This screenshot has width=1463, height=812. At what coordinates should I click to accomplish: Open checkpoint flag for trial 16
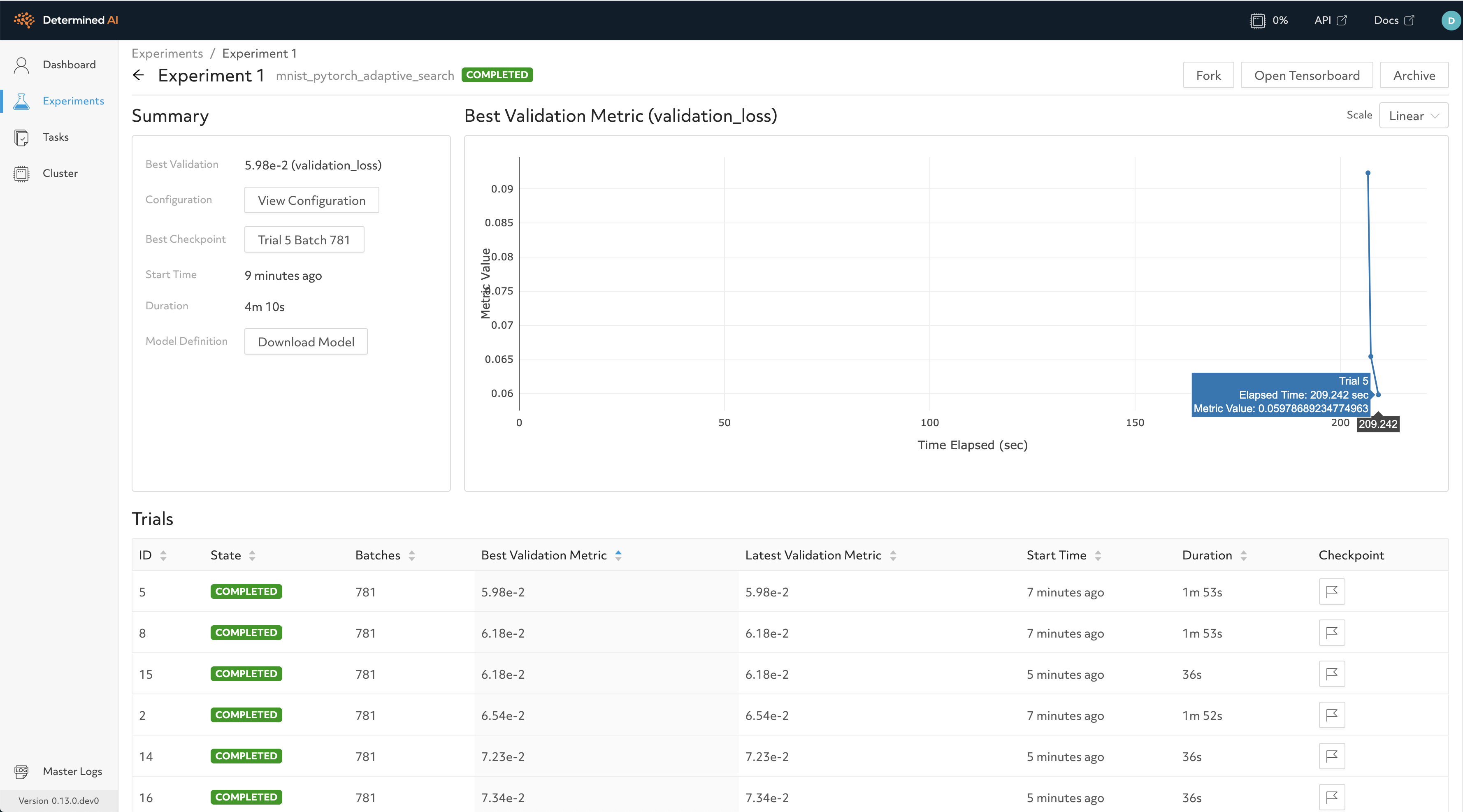(1331, 797)
